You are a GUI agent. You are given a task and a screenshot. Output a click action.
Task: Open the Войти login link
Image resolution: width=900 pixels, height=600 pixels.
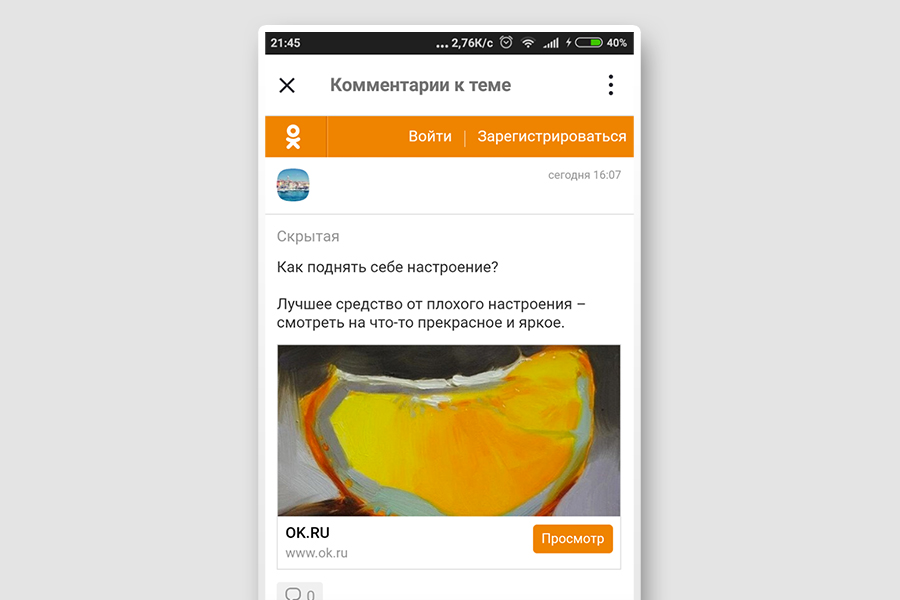pos(430,137)
